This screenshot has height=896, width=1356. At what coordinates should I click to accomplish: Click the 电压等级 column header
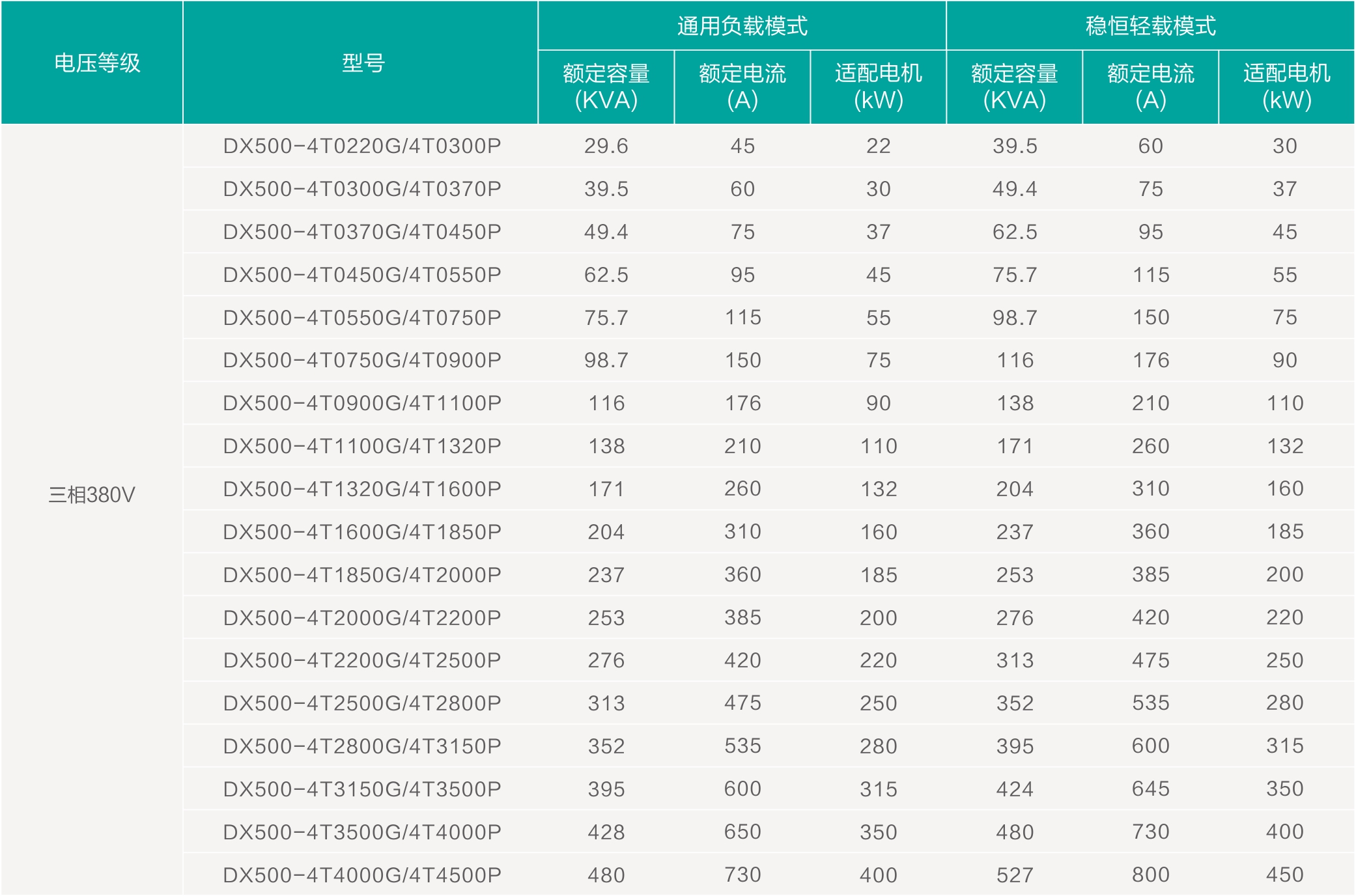click(96, 63)
